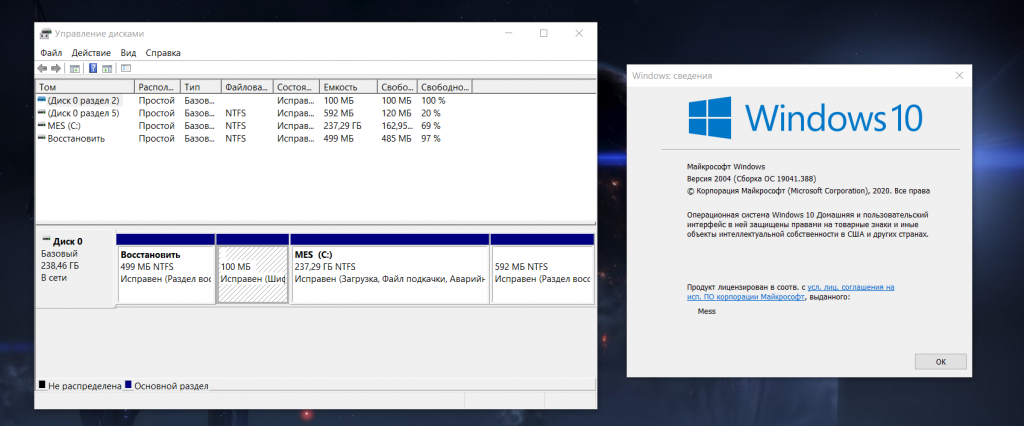Sort volumes by the Том column header
This screenshot has height=426, width=1024.
tap(84, 87)
